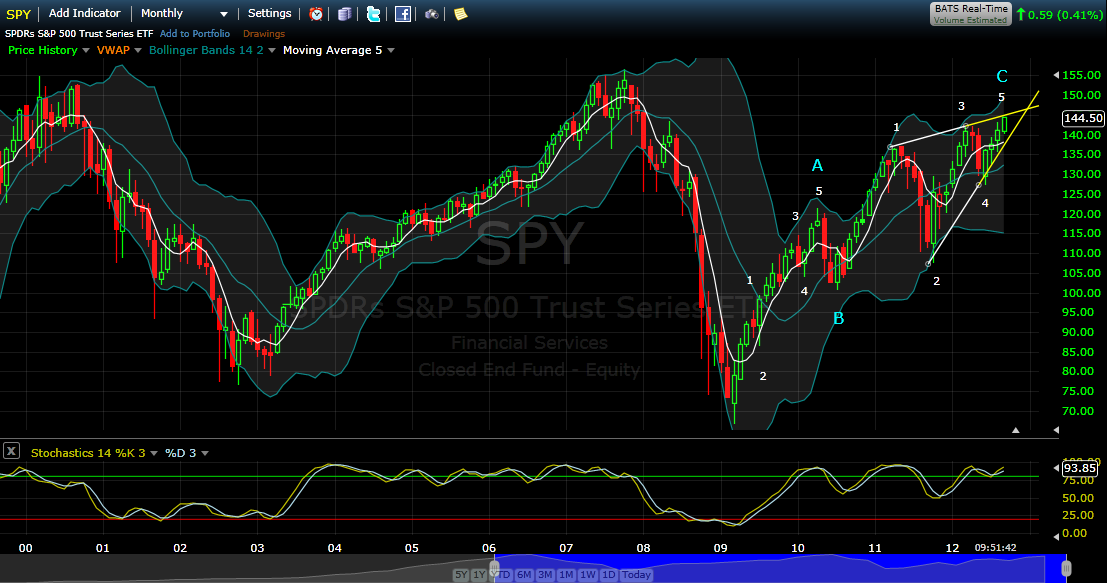
Task: Take a chart snapshot with the camera icon
Action: (x=431, y=14)
